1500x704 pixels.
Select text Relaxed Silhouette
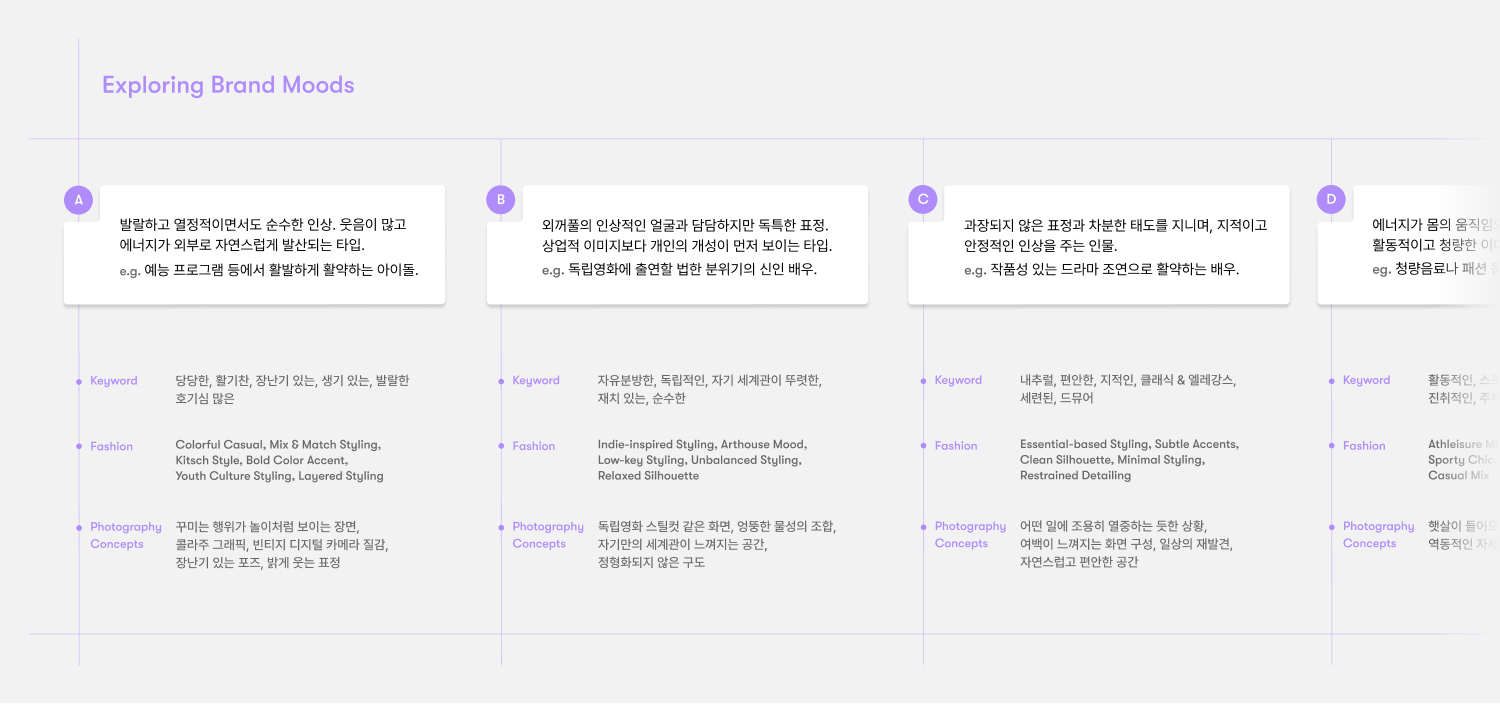pos(648,476)
